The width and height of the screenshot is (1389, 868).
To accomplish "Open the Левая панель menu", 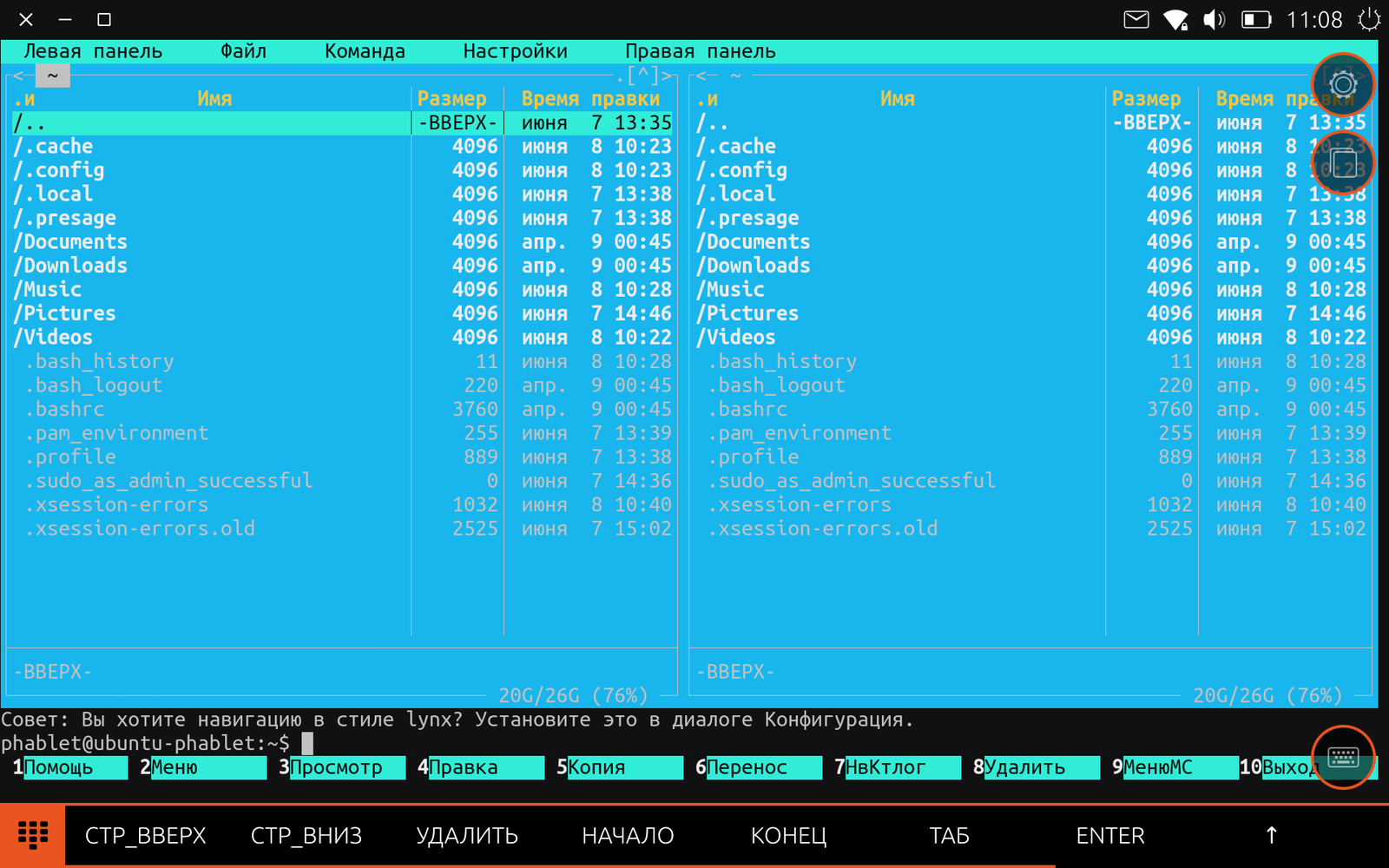I will pos(93,51).
